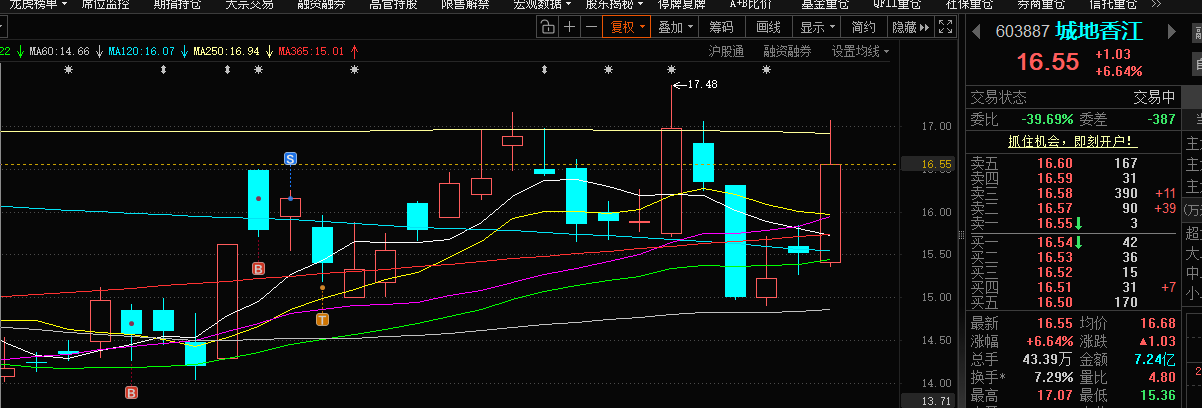Image resolution: width=1202 pixels, height=408 pixels.
Task: Click the 抓住机会，即刻开户 link
Action: (x=1071, y=141)
